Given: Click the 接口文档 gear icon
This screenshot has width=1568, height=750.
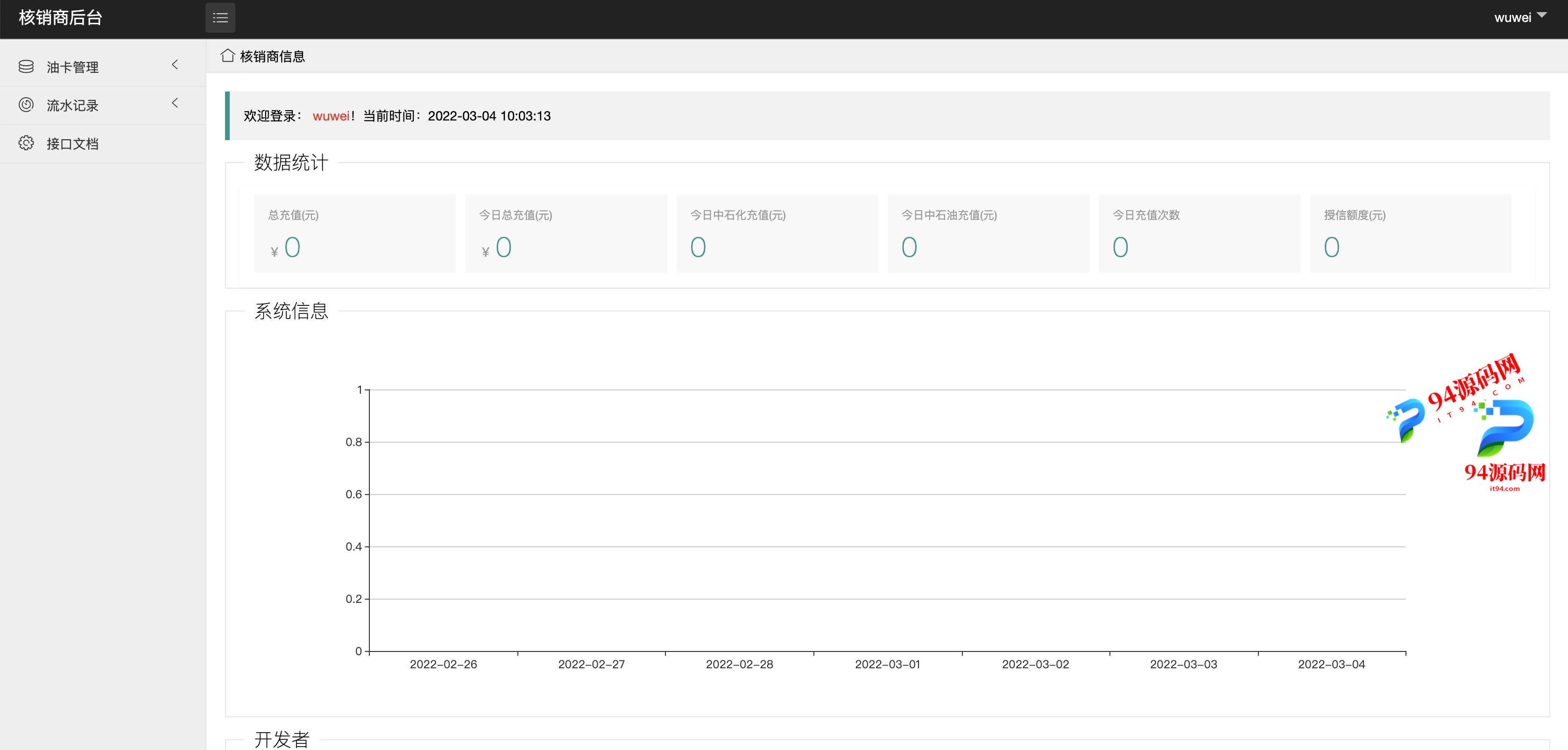Looking at the screenshot, I should pos(26,143).
